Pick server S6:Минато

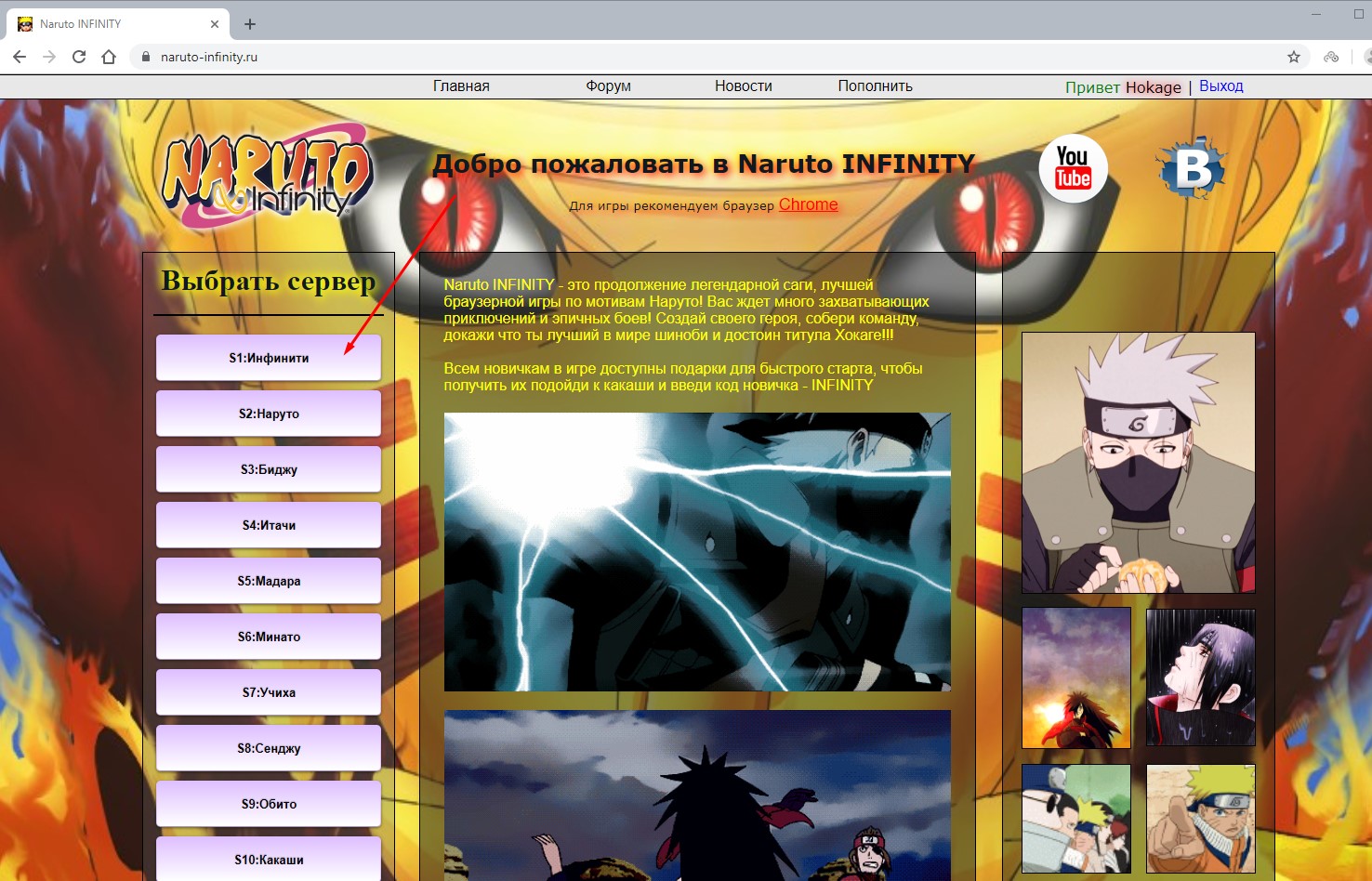pos(269,637)
